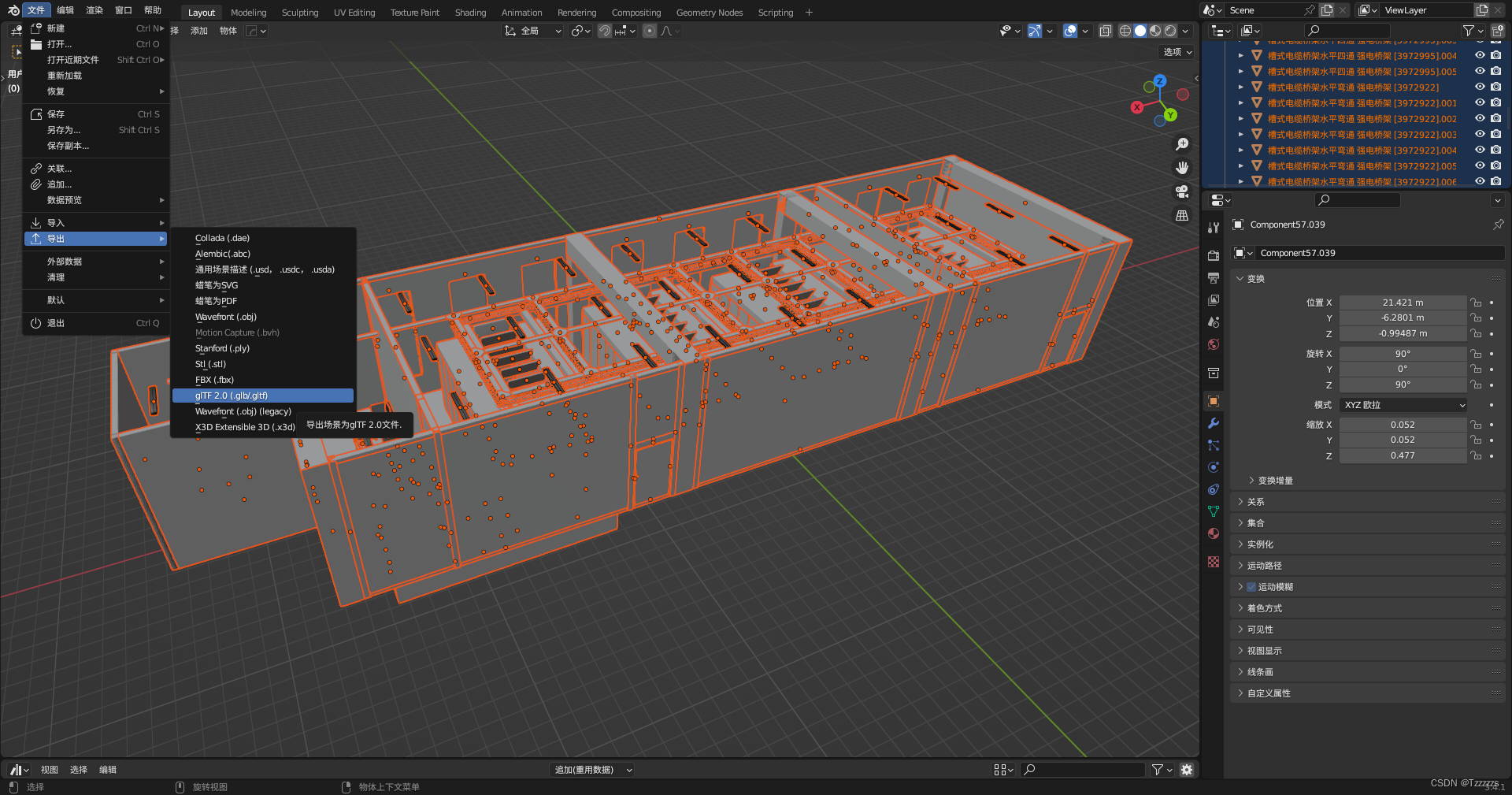The width and height of the screenshot is (1512, 795).
Task: Switch viewport to wireframe shading mode
Action: click(x=1125, y=31)
